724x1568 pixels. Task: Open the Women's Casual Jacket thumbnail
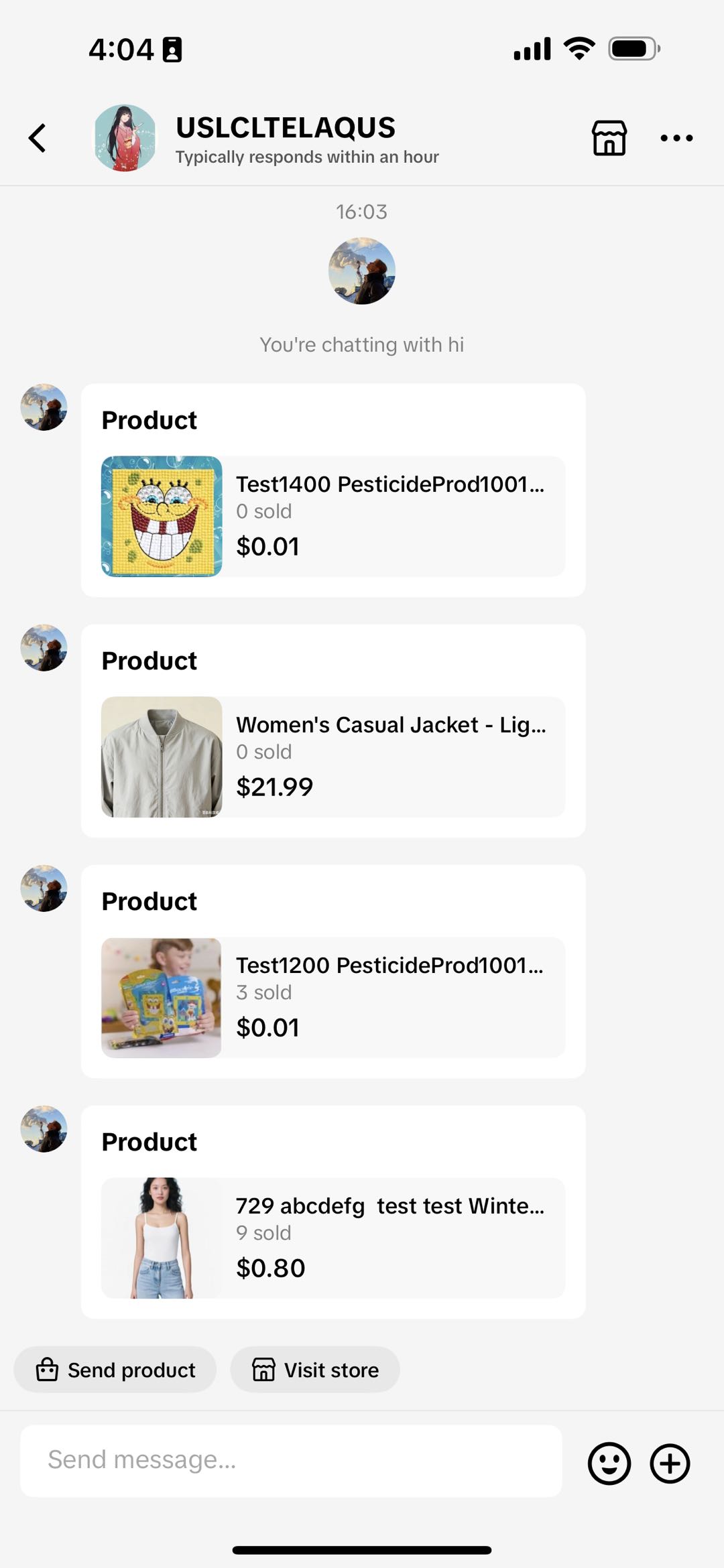(162, 757)
